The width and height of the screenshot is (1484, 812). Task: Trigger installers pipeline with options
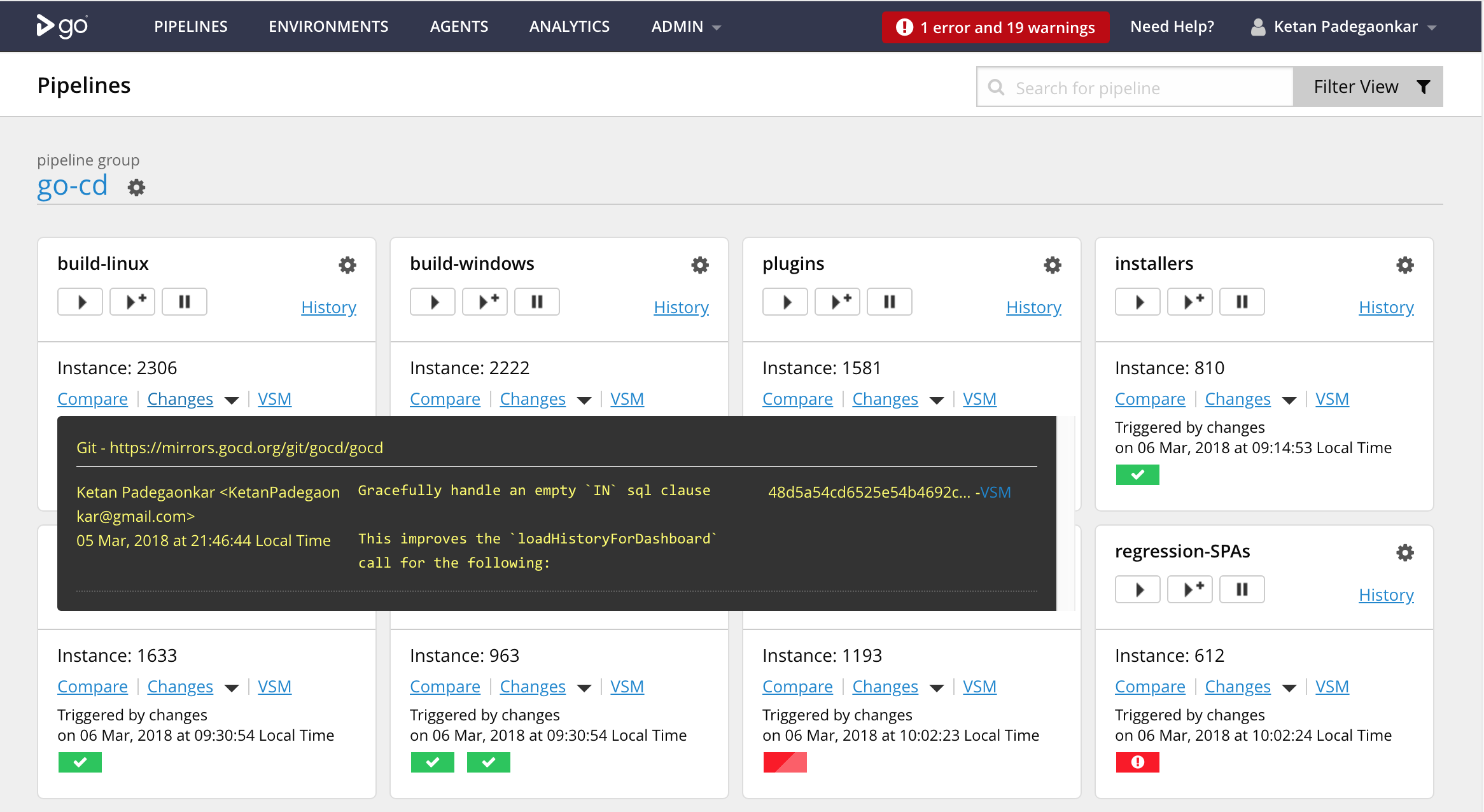click(x=1190, y=302)
